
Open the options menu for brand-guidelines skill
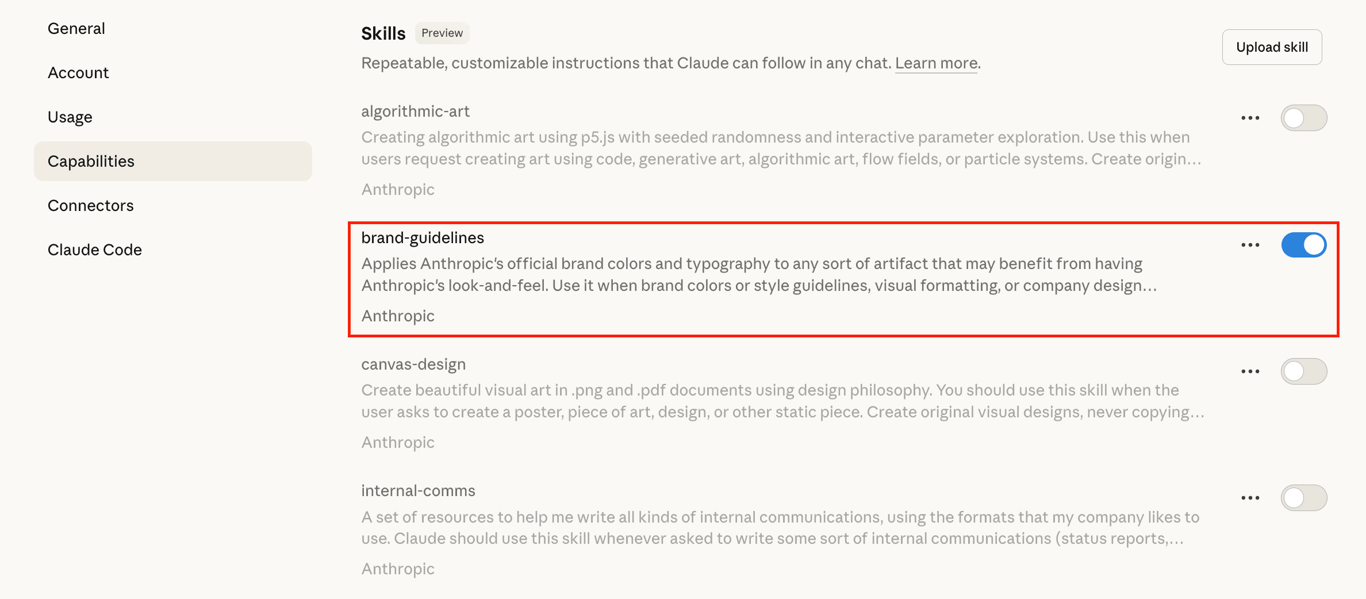point(1250,244)
